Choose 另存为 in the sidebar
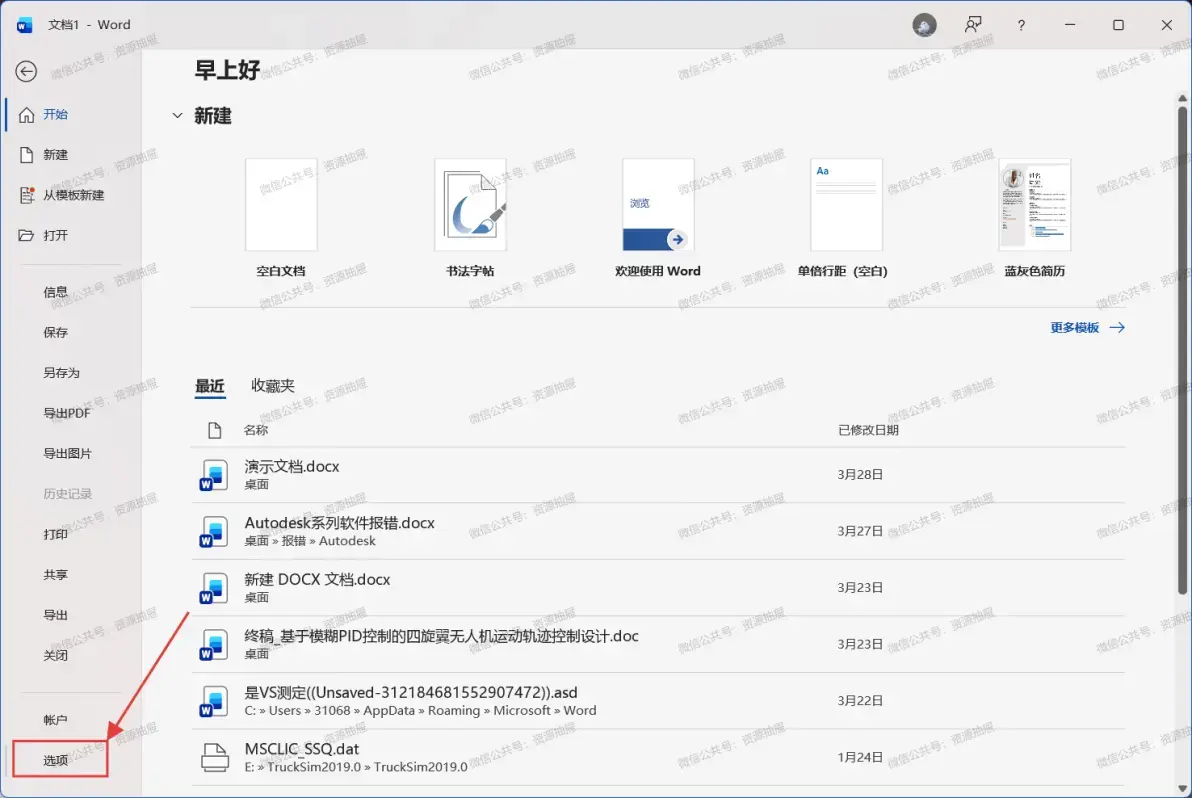The height and width of the screenshot is (798, 1192). (x=62, y=372)
